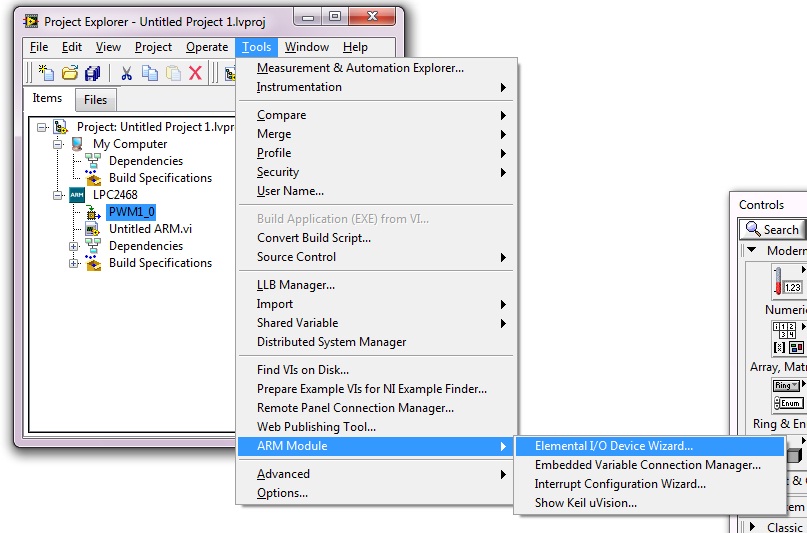Choose Find VIs on Disk...
The image size is (807, 533).
[x=378, y=370]
